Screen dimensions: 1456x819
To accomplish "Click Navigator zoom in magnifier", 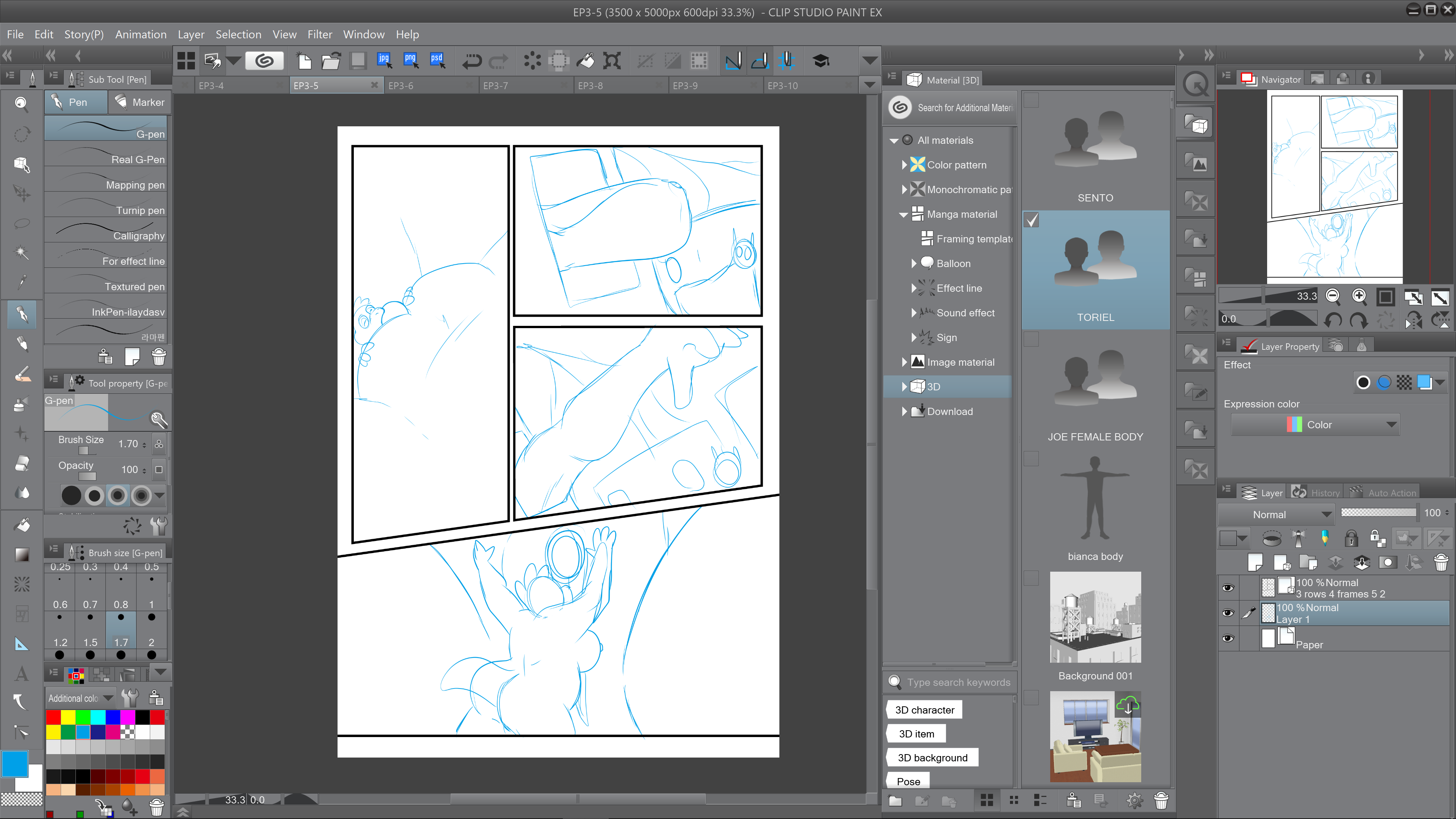I will point(1359,296).
